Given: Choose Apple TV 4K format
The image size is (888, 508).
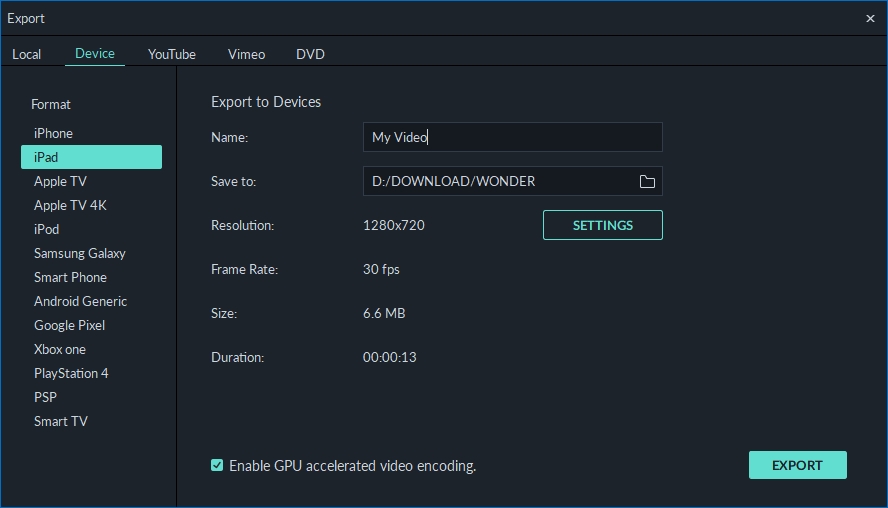Looking at the screenshot, I should pyautogui.click(x=70, y=205).
